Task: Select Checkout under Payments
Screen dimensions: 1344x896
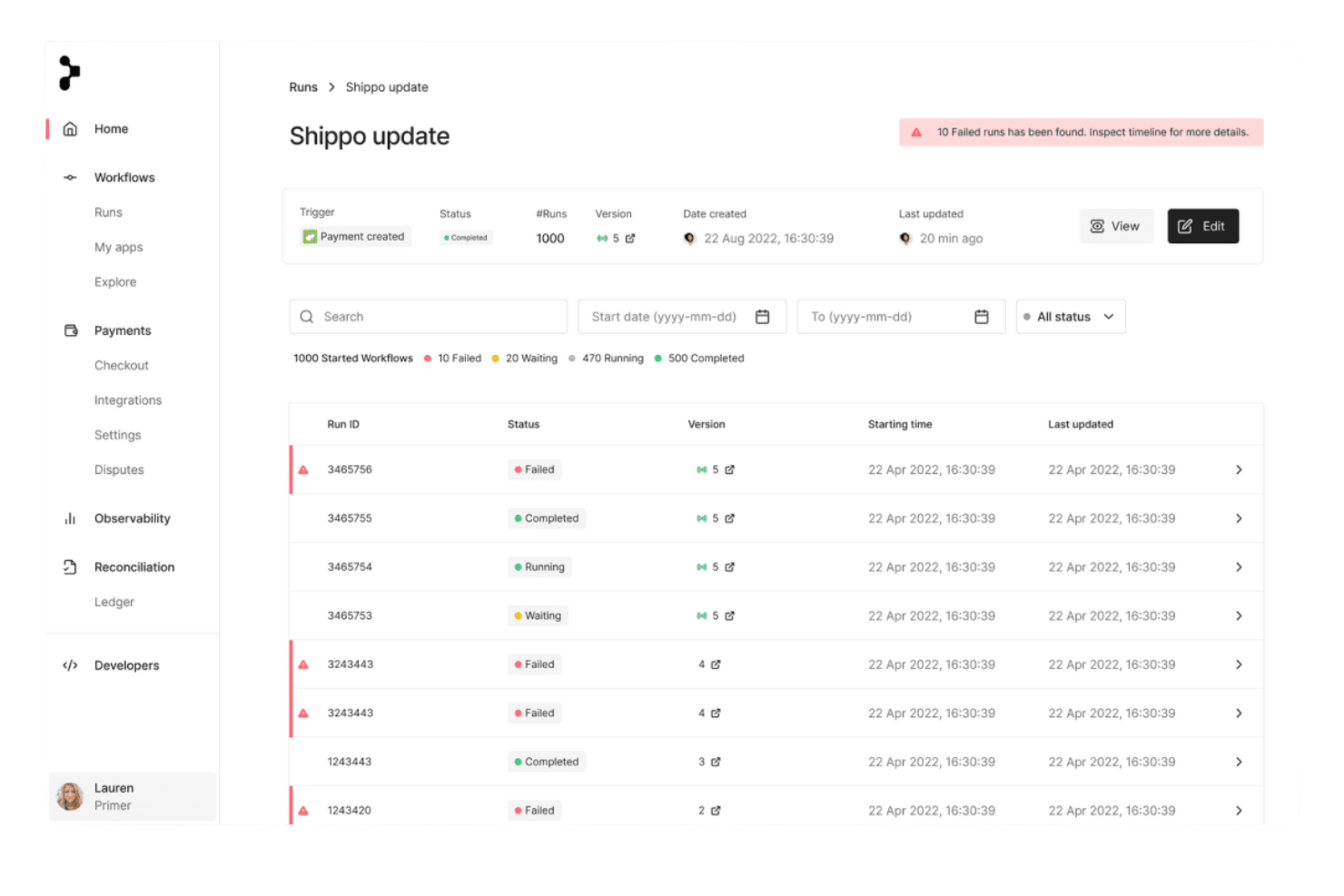Action: [x=122, y=365]
